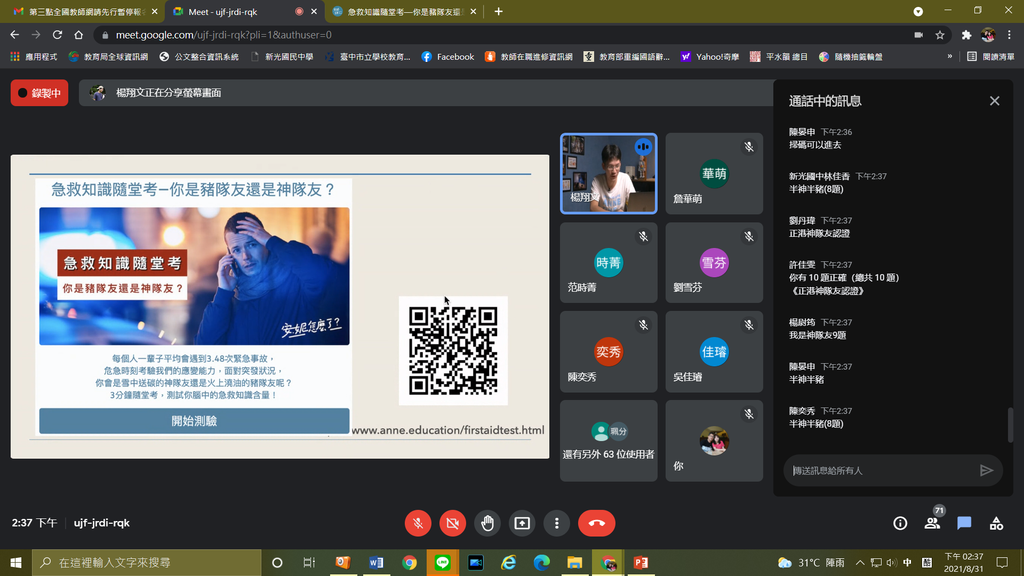Bookmark this page with the star icon
The width and height of the screenshot is (1024, 576).
(x=940, y=35)
